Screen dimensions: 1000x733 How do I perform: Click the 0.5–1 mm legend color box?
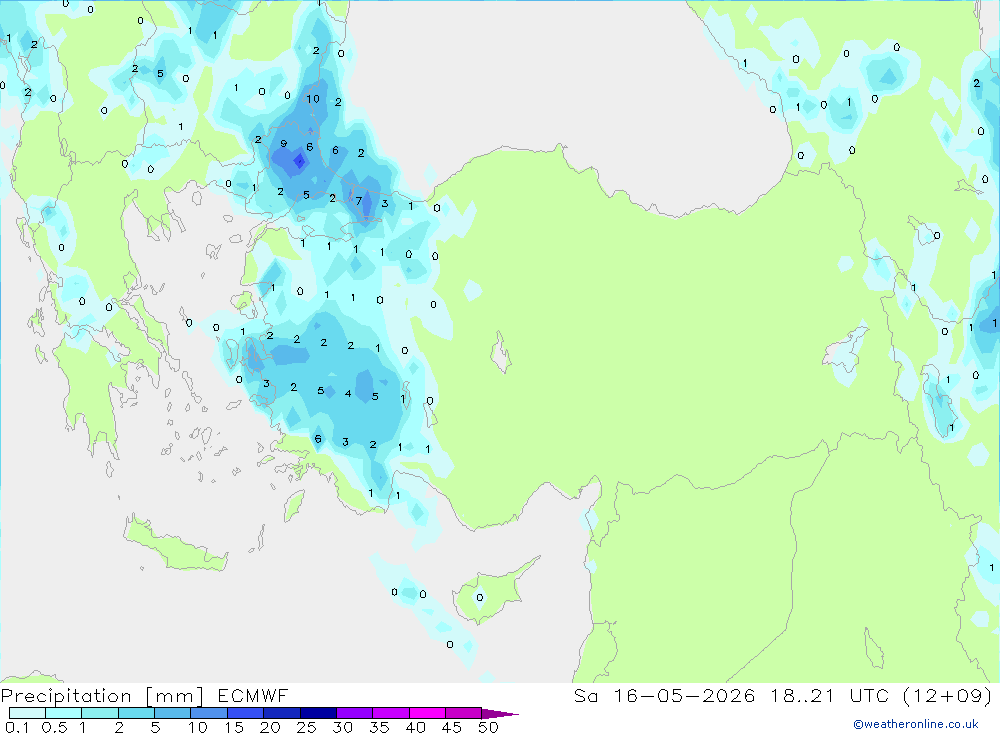tap(64, 713)
